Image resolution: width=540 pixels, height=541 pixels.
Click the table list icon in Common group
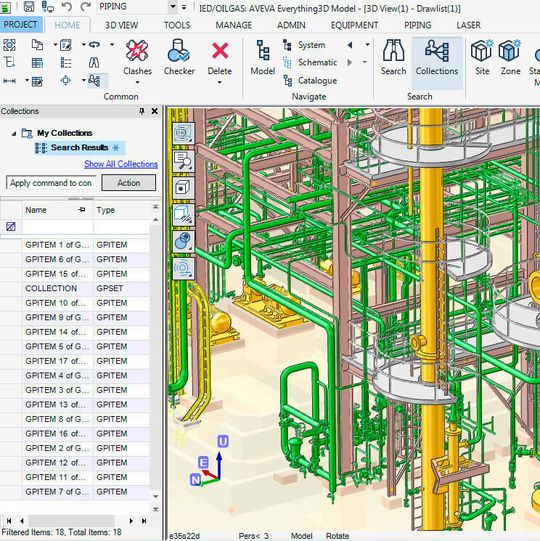(37, 63)
